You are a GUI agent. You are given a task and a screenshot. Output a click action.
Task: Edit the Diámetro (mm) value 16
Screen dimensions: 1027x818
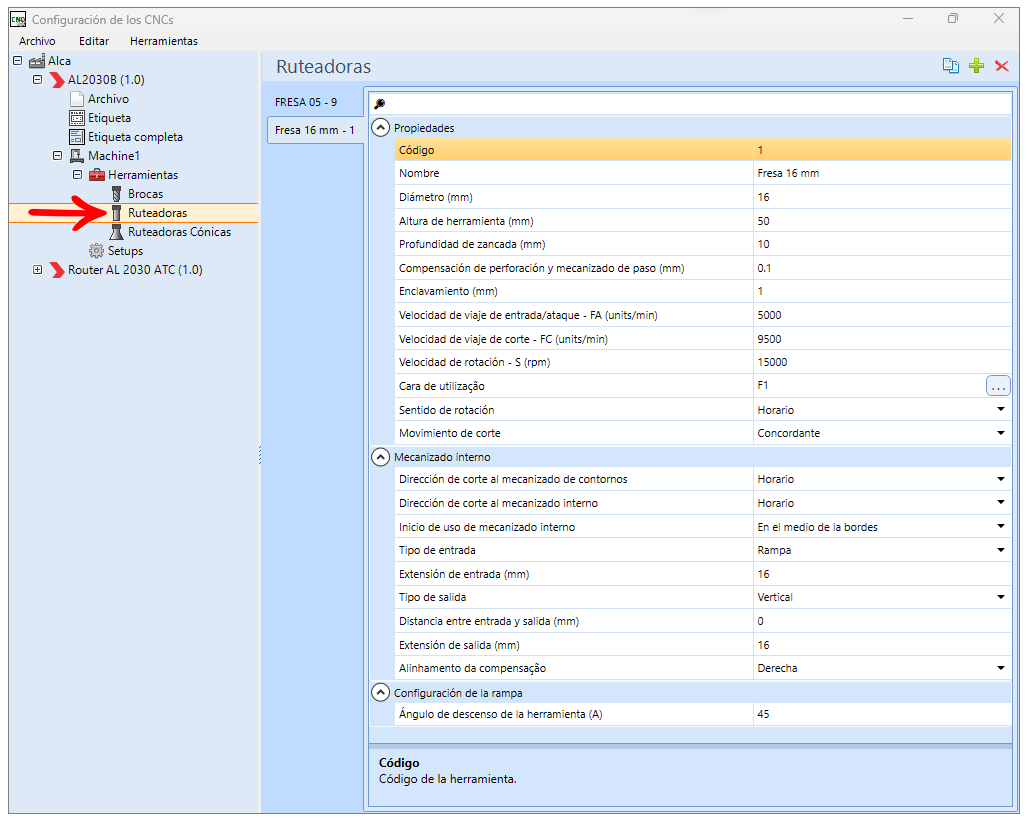(x=882, y=197)
